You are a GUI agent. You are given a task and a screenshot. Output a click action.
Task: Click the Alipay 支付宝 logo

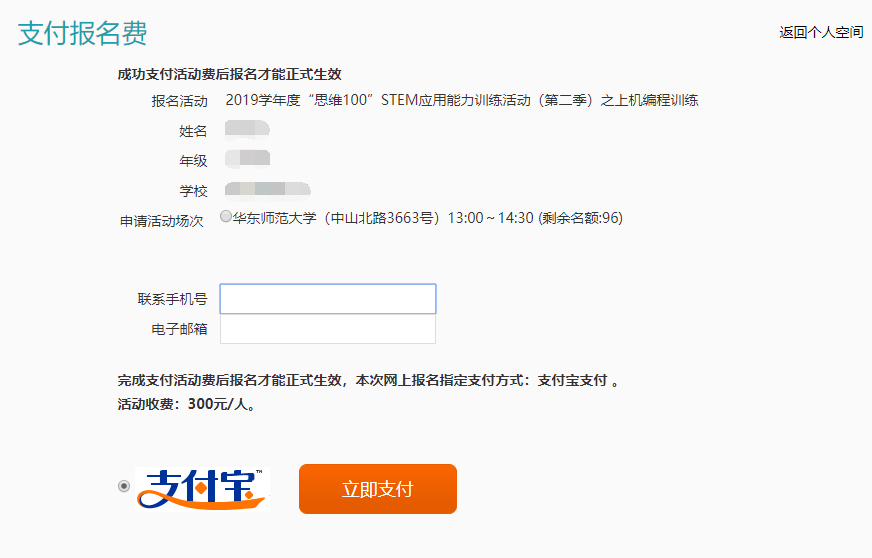click(x=202, y=489)
